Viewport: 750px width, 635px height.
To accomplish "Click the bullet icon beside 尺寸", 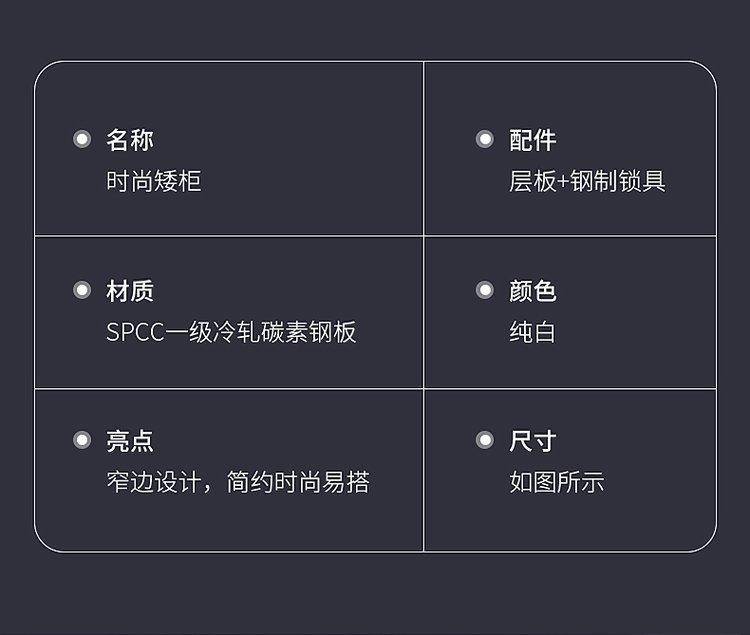I will click(x=485, y=440).
